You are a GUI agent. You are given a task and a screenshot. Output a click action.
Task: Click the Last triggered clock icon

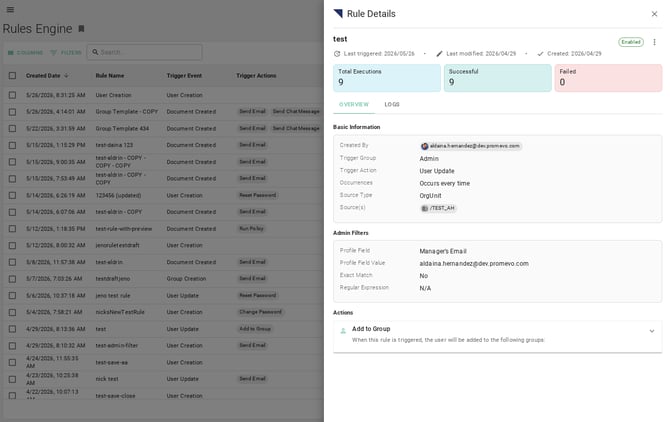pos(337,54)
